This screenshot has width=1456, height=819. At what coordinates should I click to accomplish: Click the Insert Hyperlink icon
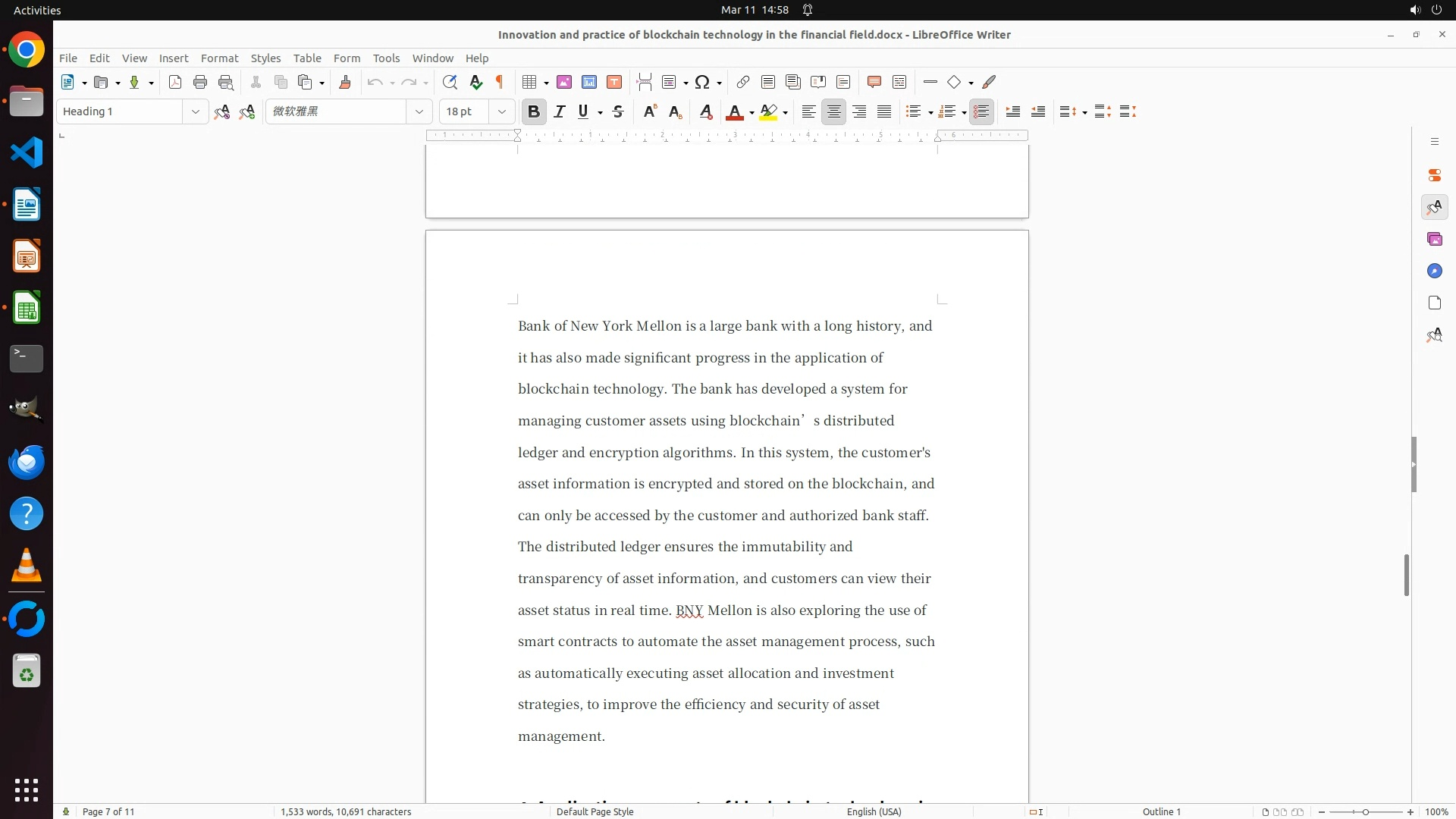743,82
